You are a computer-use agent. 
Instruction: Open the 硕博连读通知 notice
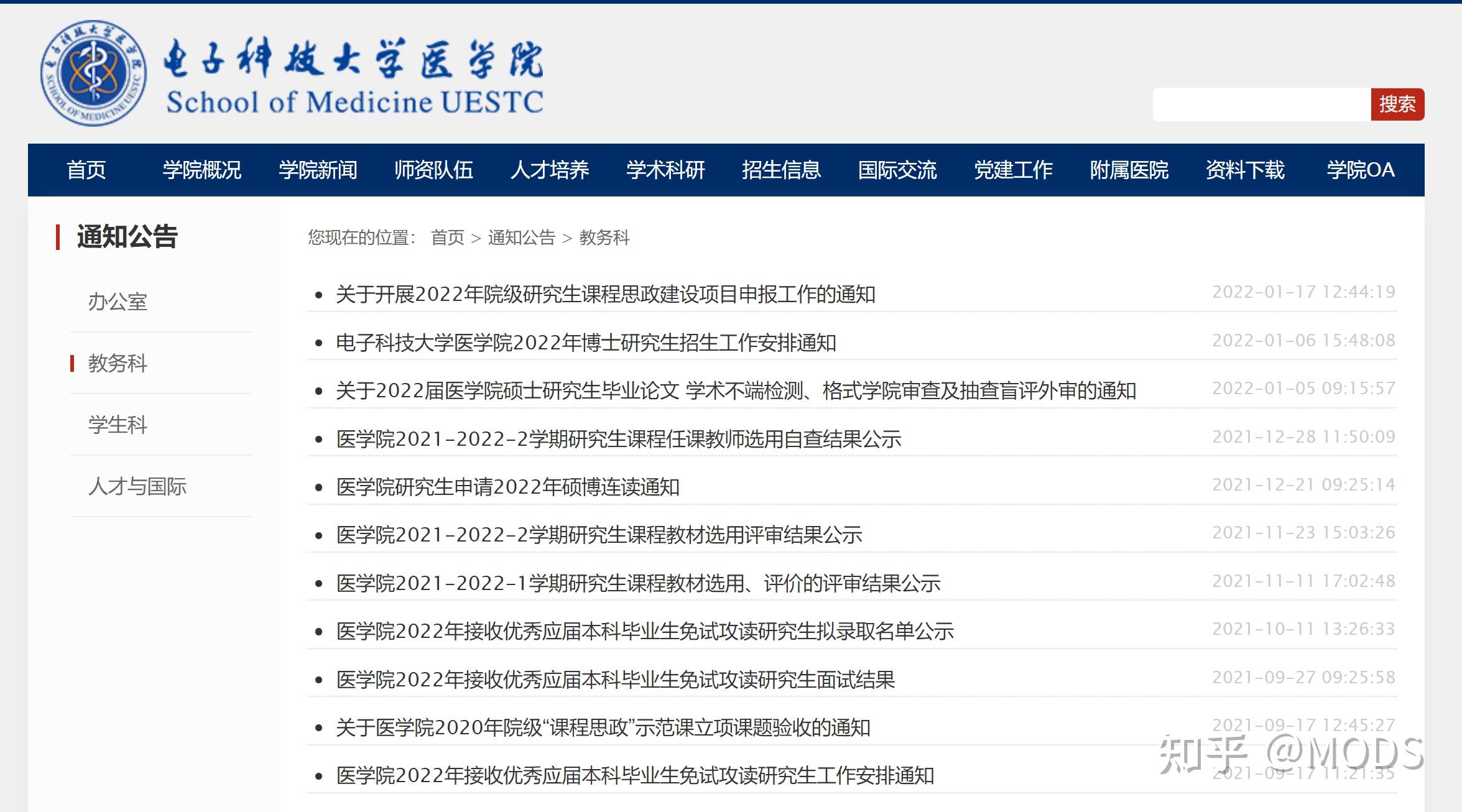[507, 489]
